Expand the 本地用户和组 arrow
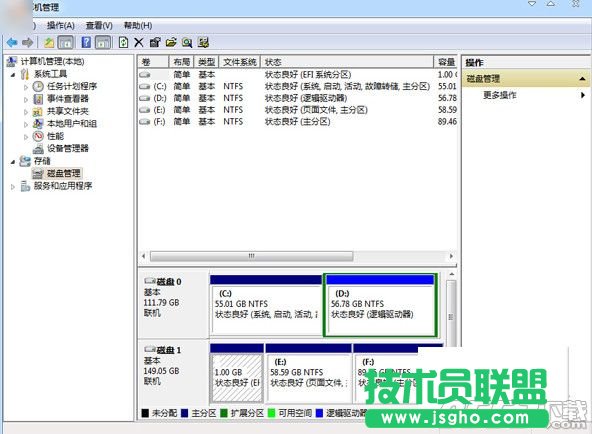The image size is (592, 434). tap(26, 125)
